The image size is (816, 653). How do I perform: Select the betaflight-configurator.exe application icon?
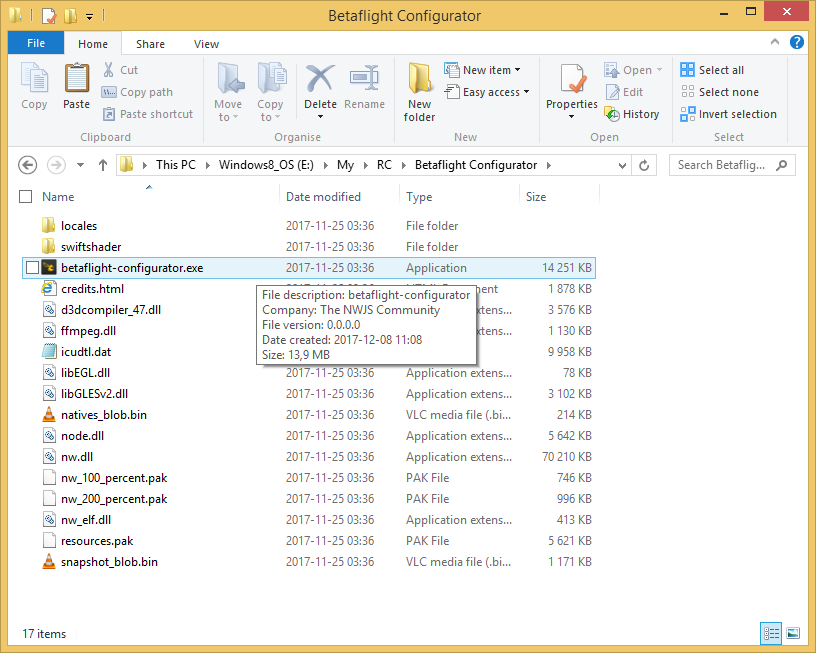(49, 267)
